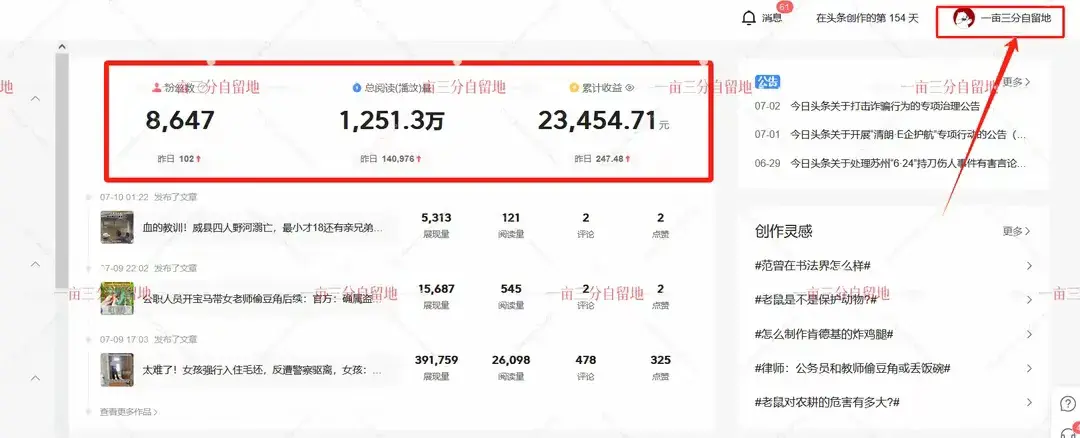Open 更多 in the 公告 panel
The height and width of the screenshot is (438, 1080).
tap(1017, 81)
